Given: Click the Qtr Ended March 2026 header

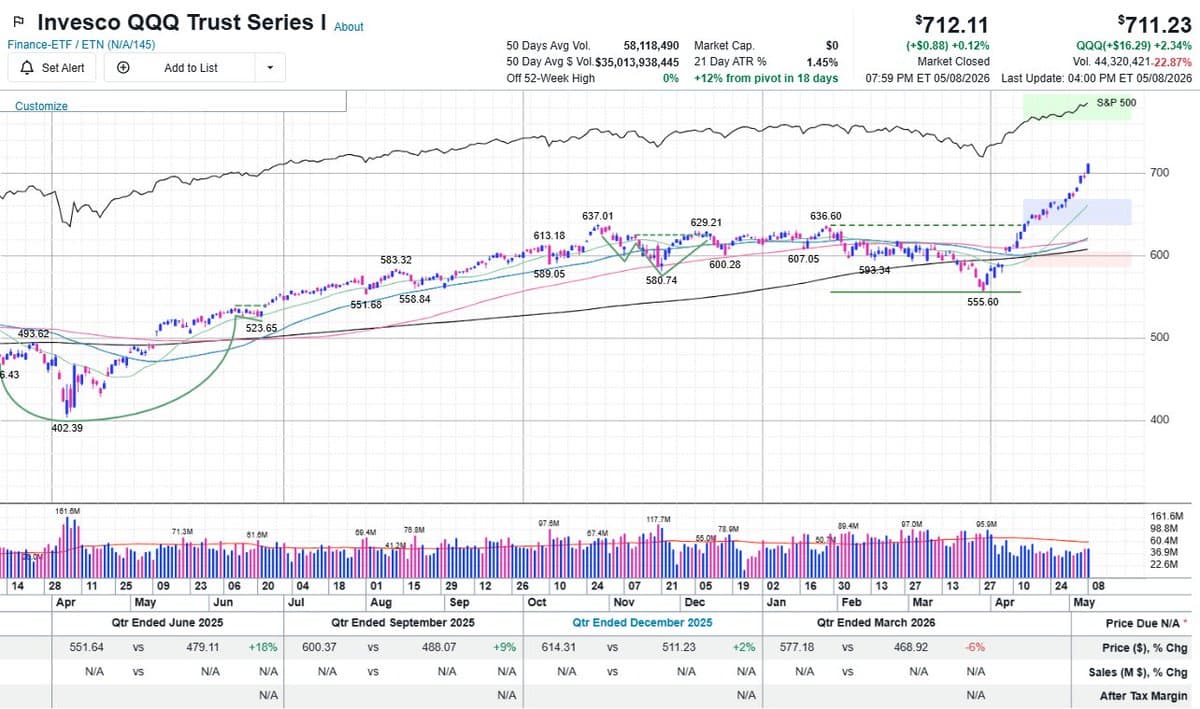Looking at the screenshot, I should [877, 622].
